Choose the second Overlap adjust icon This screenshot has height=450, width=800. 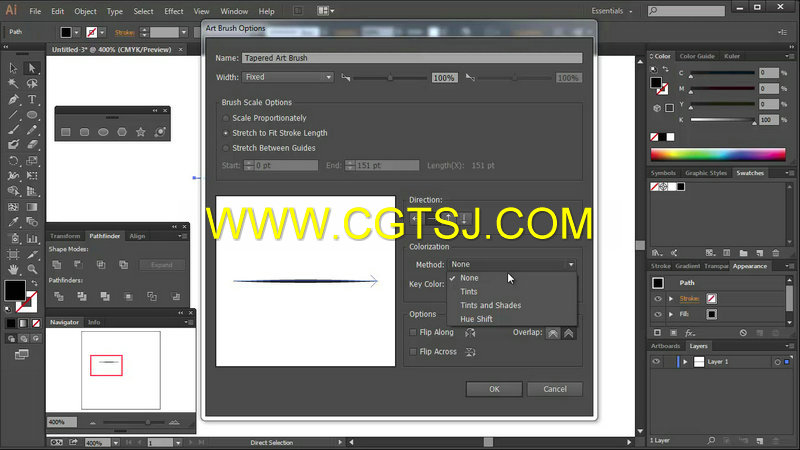tap(568, 333)
